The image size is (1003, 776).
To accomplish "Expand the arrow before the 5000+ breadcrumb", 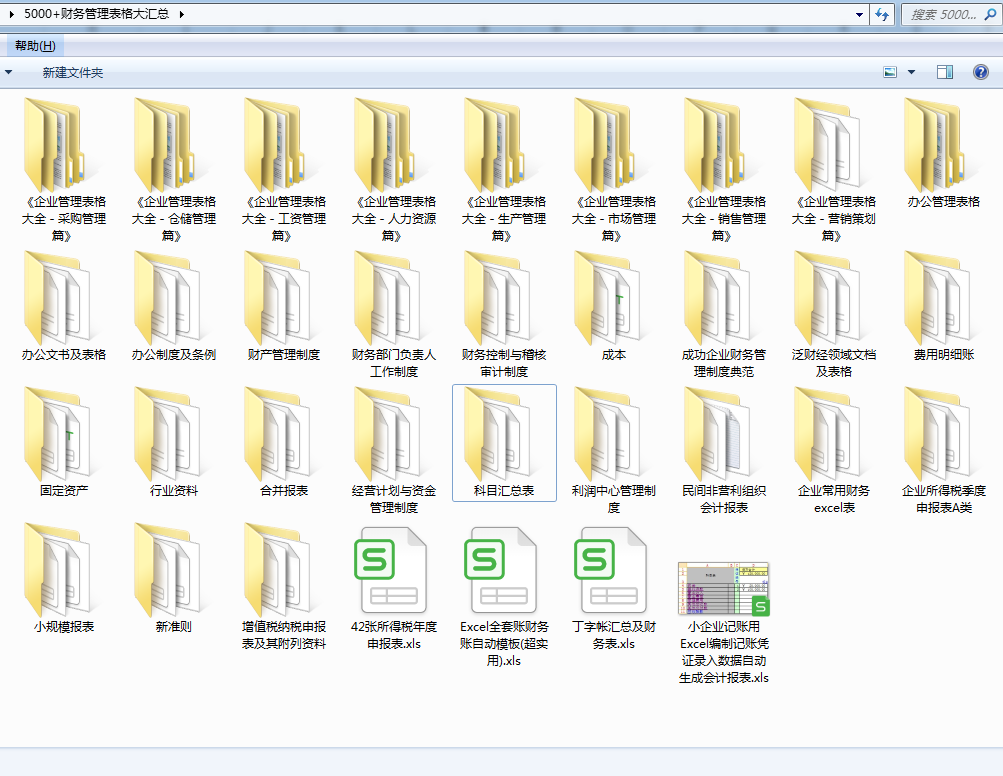I will point(12,14).
